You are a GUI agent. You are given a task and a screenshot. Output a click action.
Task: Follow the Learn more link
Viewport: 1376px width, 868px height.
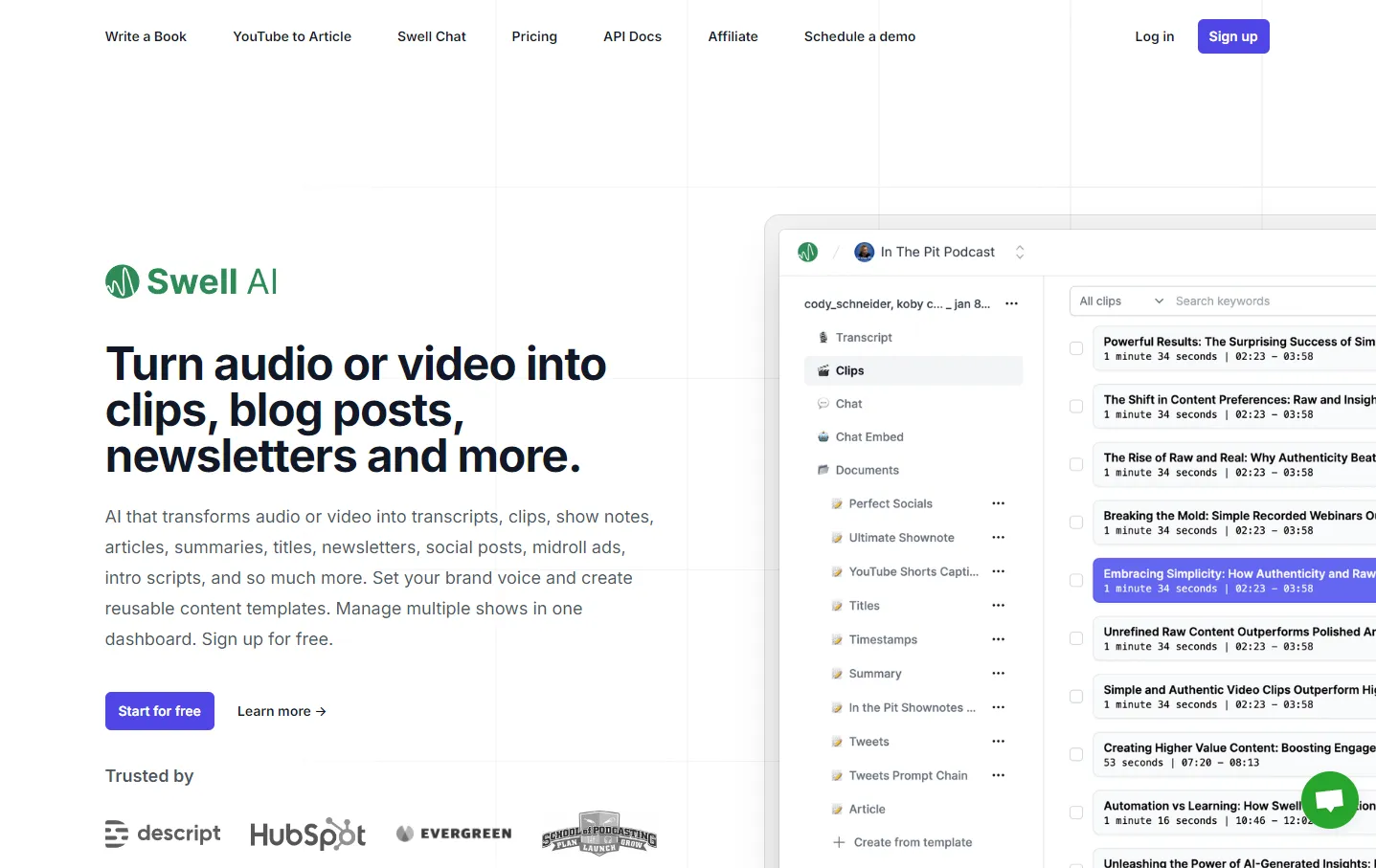(x=281, y=711)
